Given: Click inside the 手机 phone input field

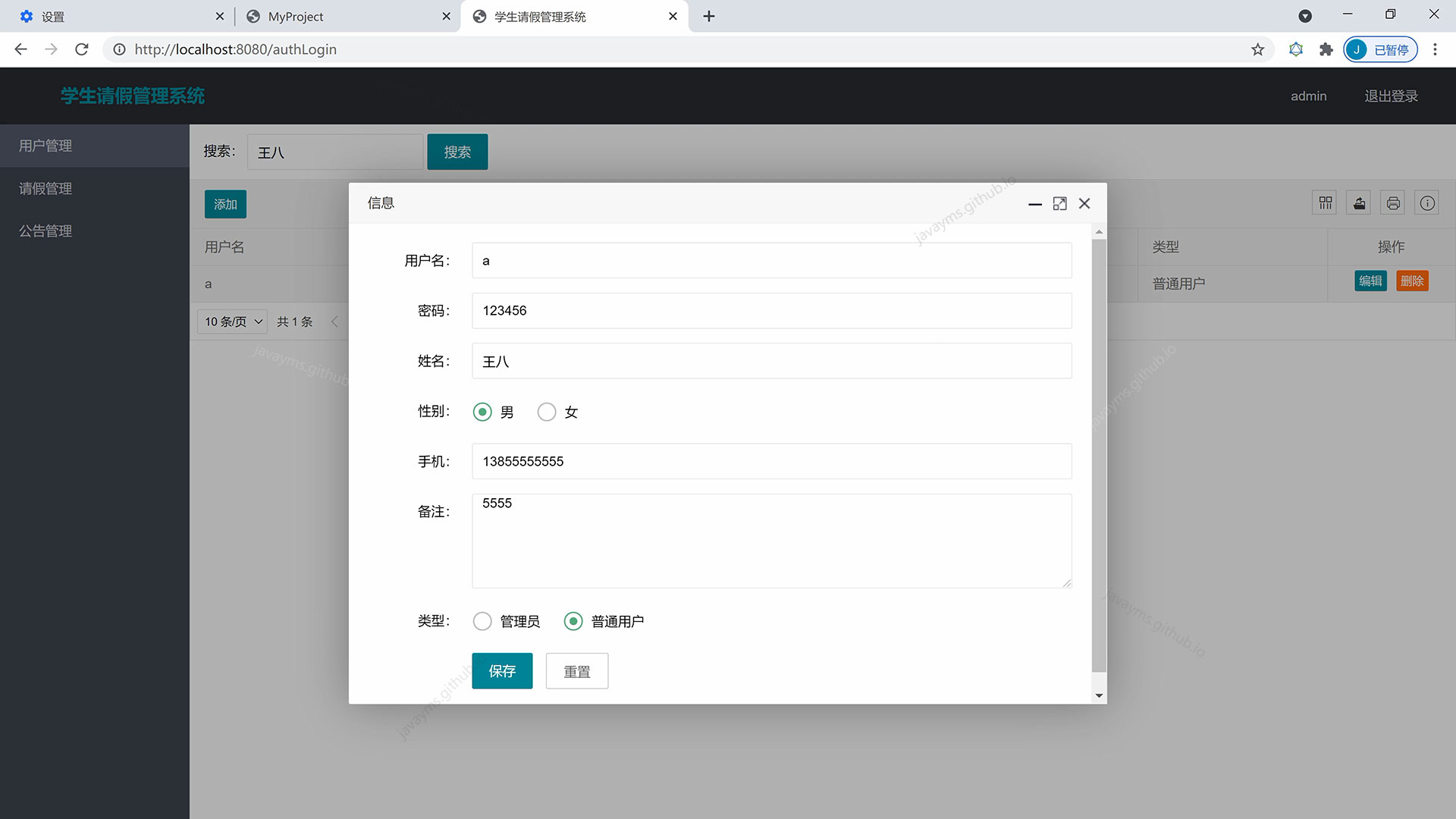Looking at the screenshot, I should pyautogui.click(x=770, y=461).
